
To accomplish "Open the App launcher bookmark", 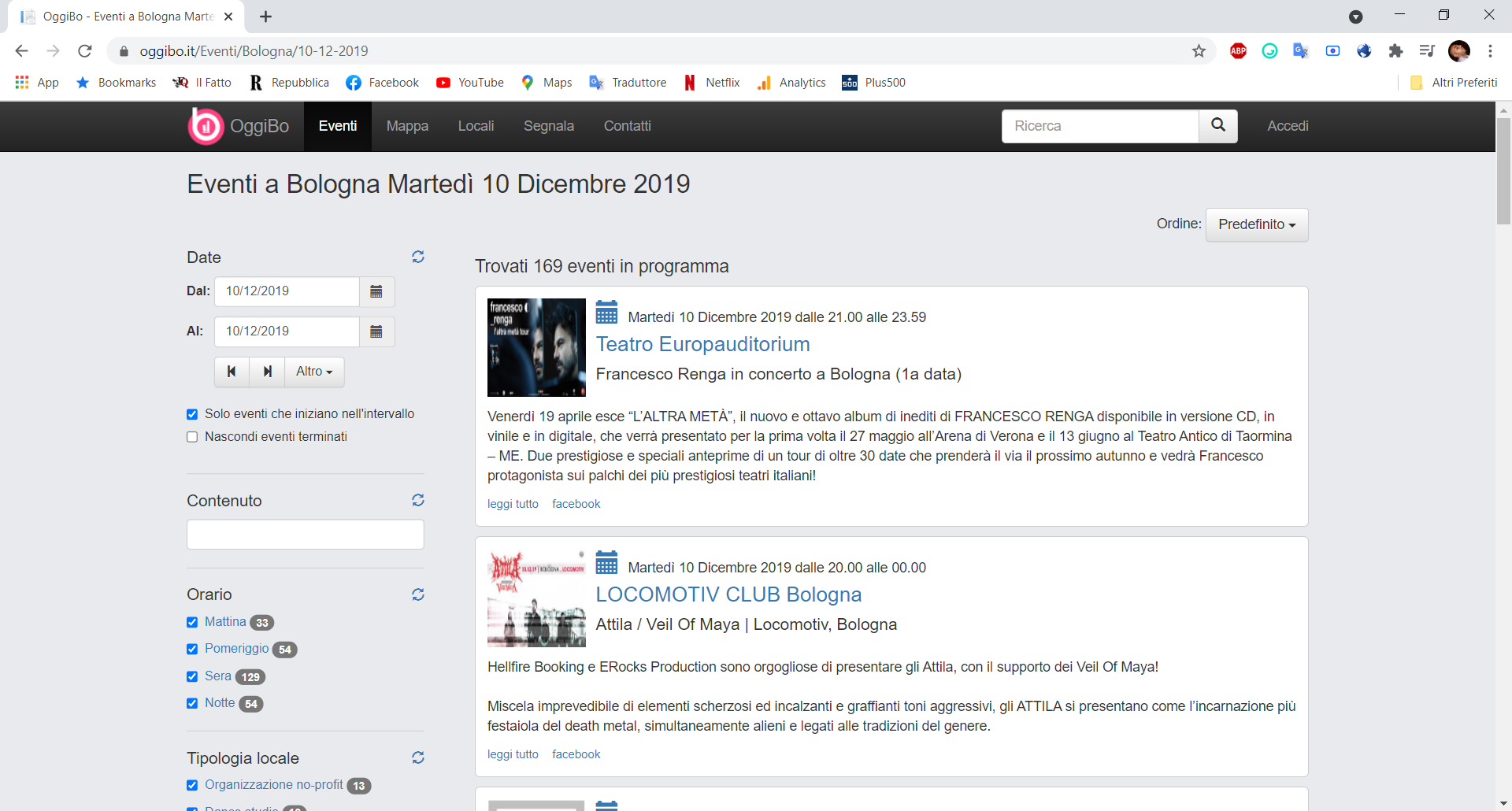I will tap(36, 83).
